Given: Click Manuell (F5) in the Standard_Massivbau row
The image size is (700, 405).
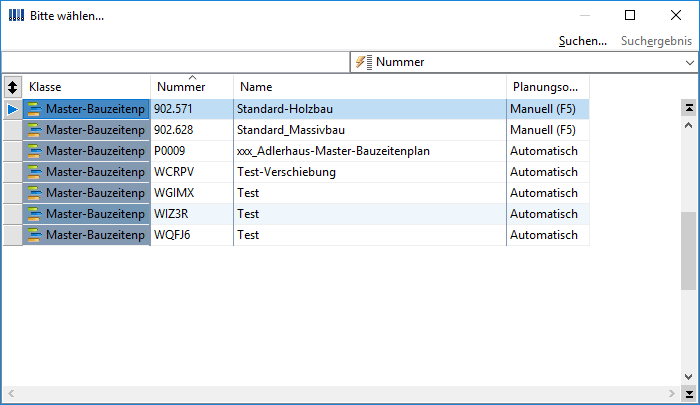Looking at the screenshot, I should [543, 130].
